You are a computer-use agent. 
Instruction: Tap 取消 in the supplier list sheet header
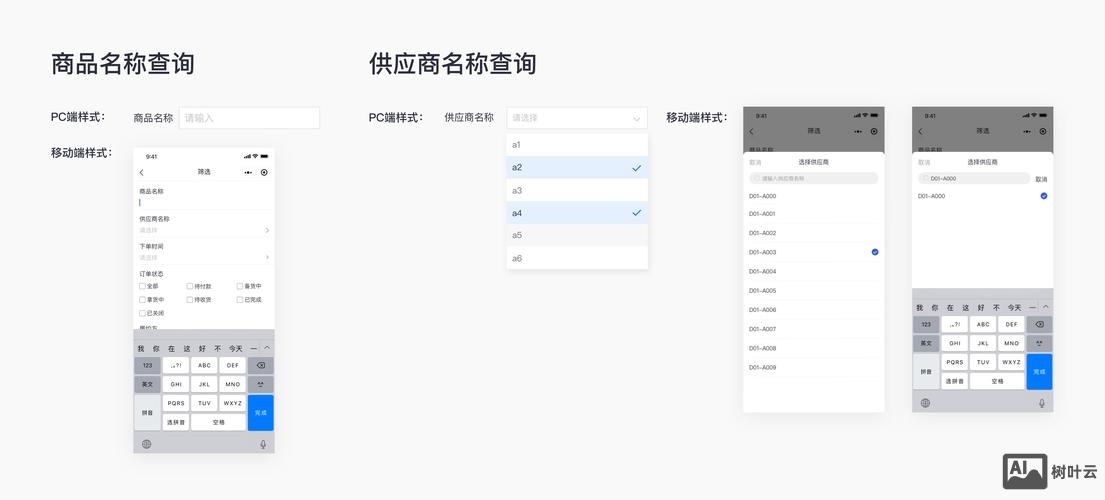[x=755, y=162]
